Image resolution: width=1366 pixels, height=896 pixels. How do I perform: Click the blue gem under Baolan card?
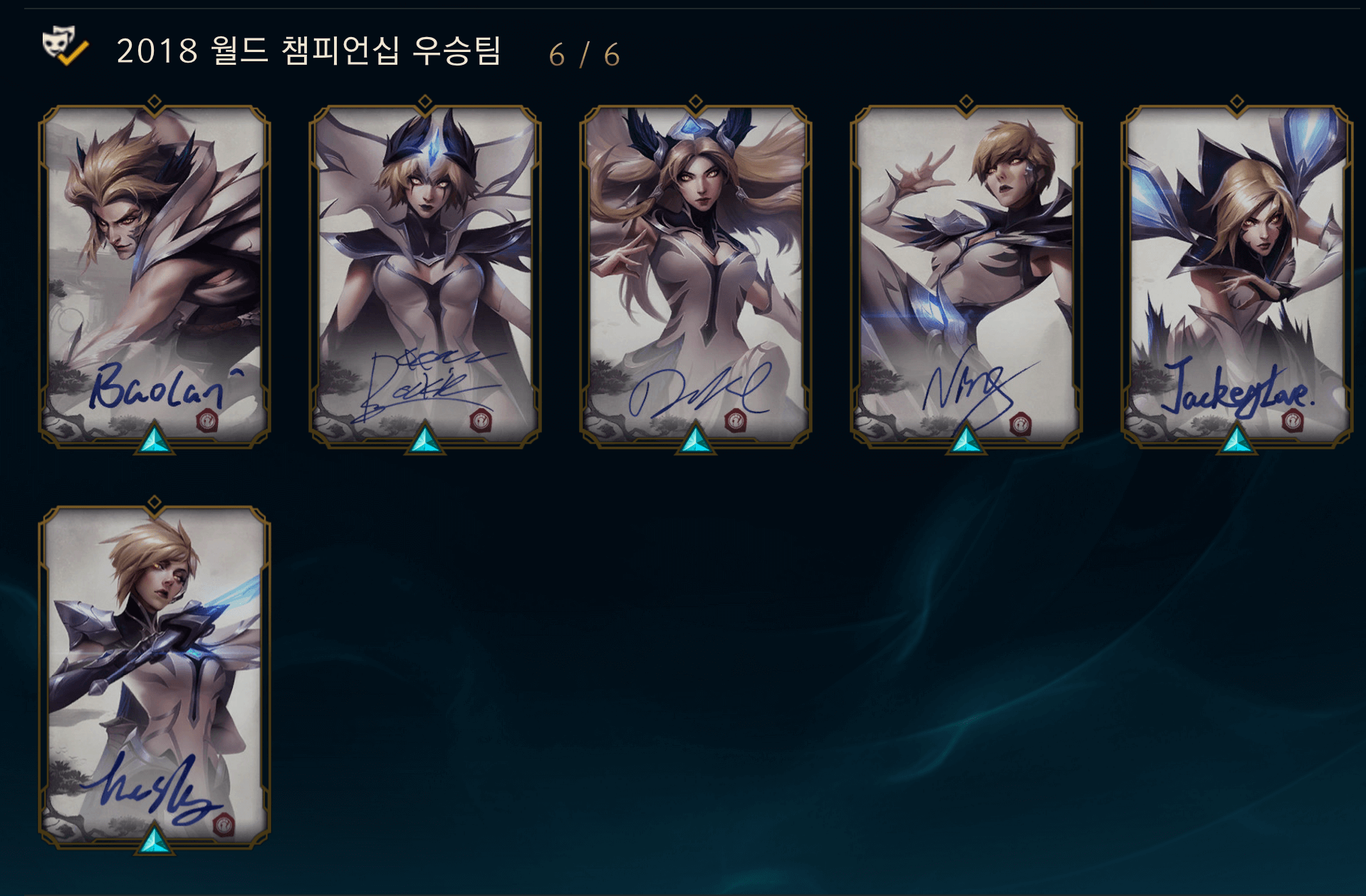(155, 439)
